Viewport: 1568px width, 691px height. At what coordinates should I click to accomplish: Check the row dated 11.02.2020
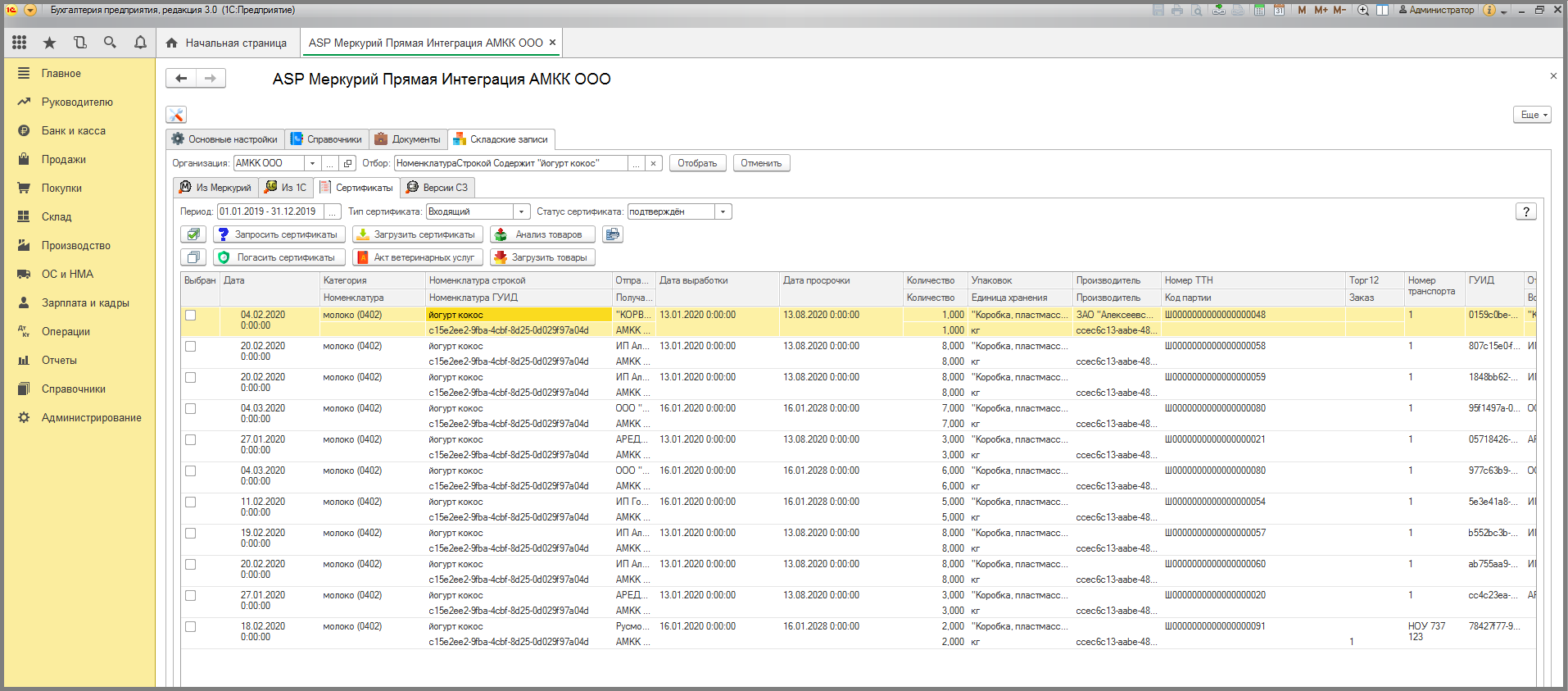191,502
